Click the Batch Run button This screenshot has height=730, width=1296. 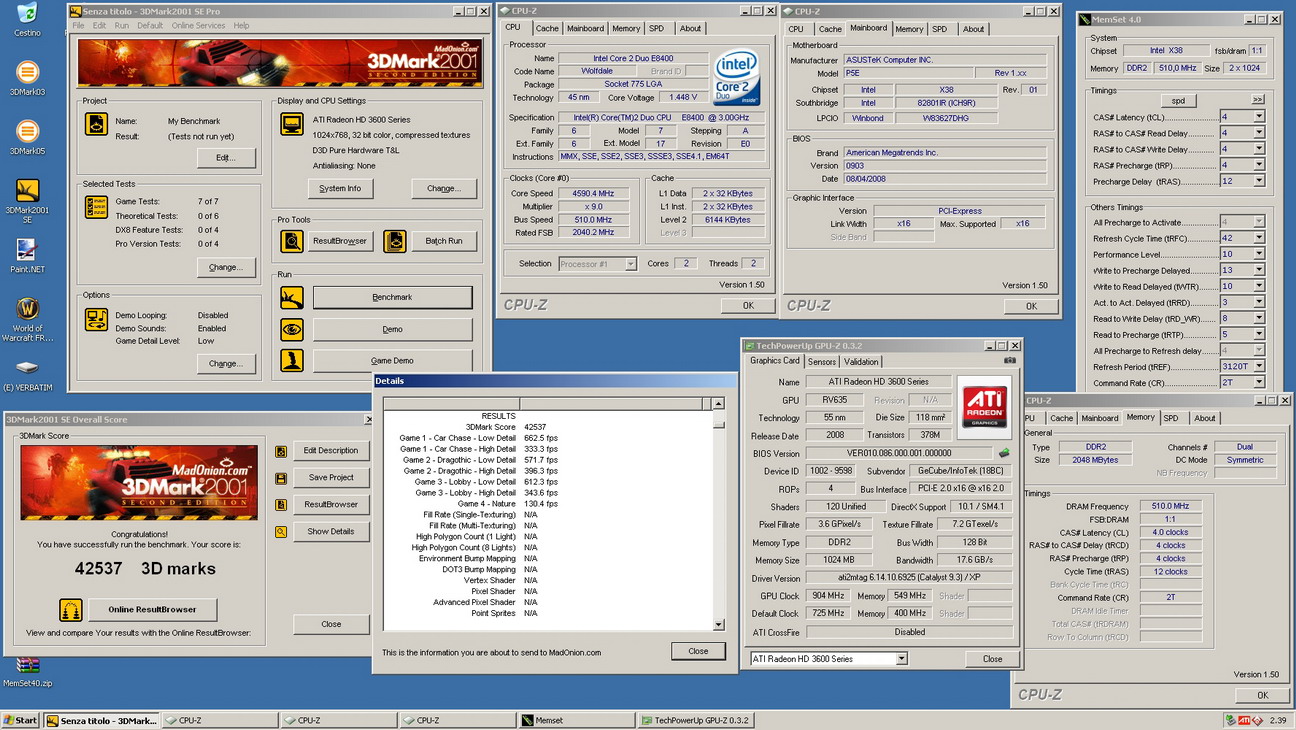(x=444, y=241)
